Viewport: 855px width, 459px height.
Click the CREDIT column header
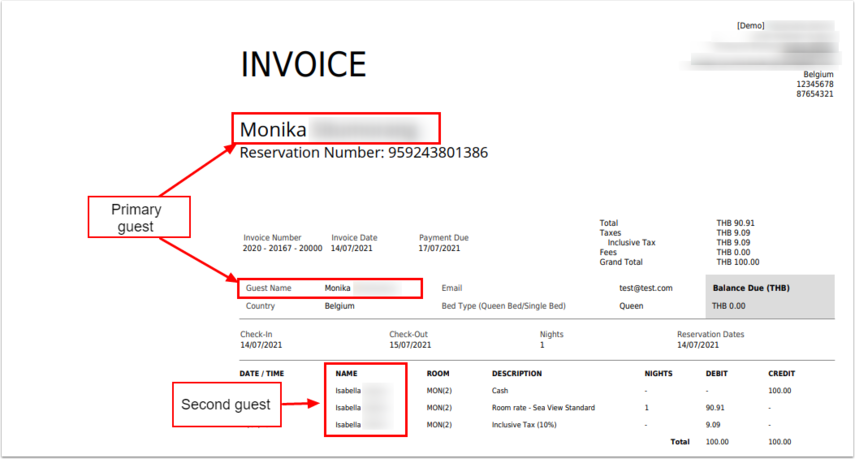coord(781,374)
